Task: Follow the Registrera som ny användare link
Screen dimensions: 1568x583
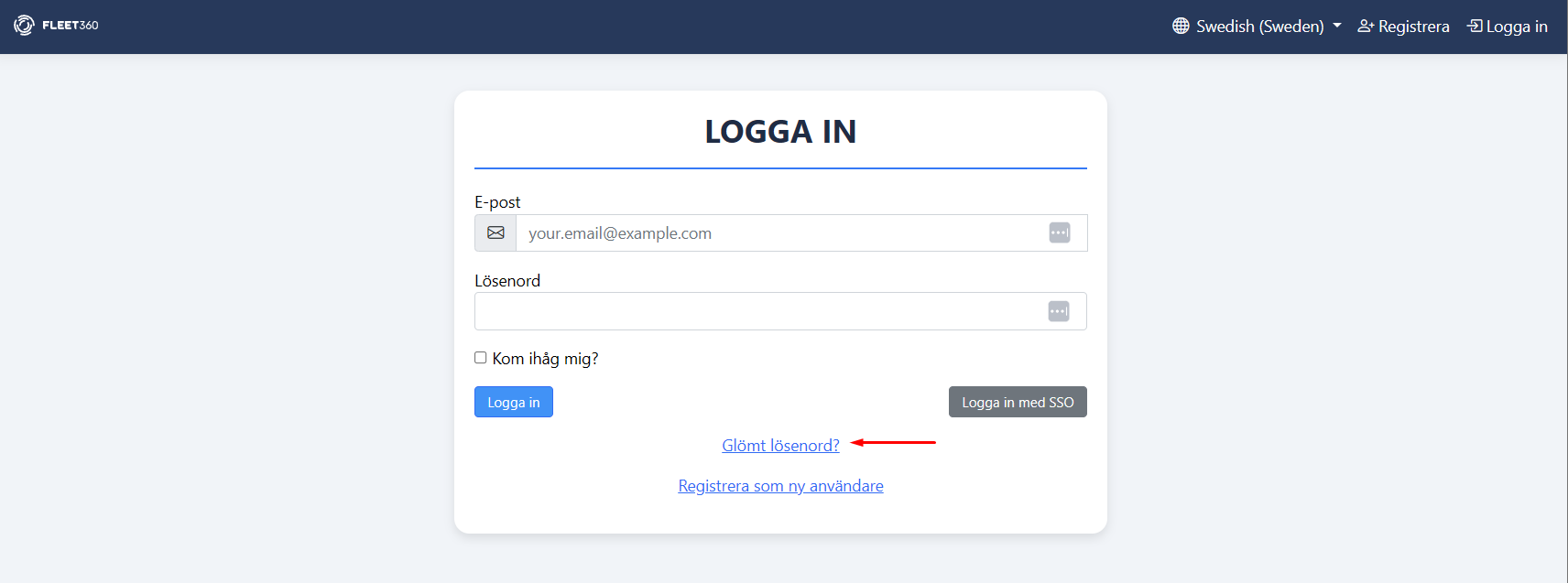Action: click(780, 486)
